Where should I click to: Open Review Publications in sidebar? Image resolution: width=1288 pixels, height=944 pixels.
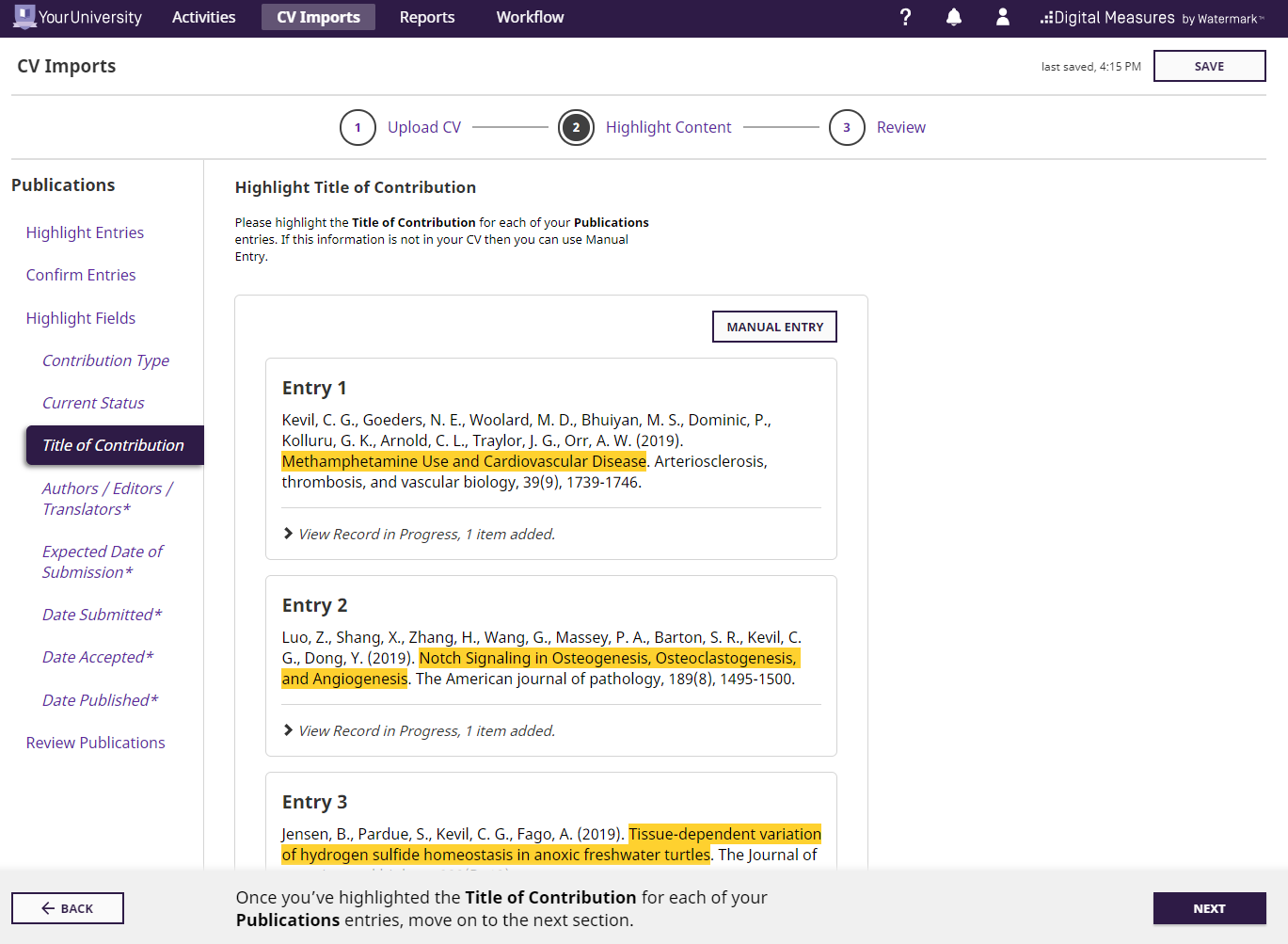(95, 743)
